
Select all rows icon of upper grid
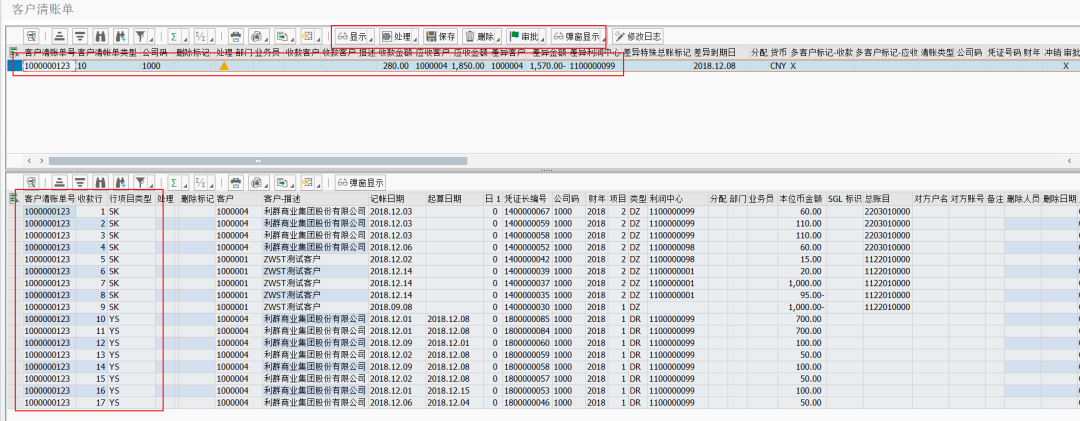click(x=13, y=52)
